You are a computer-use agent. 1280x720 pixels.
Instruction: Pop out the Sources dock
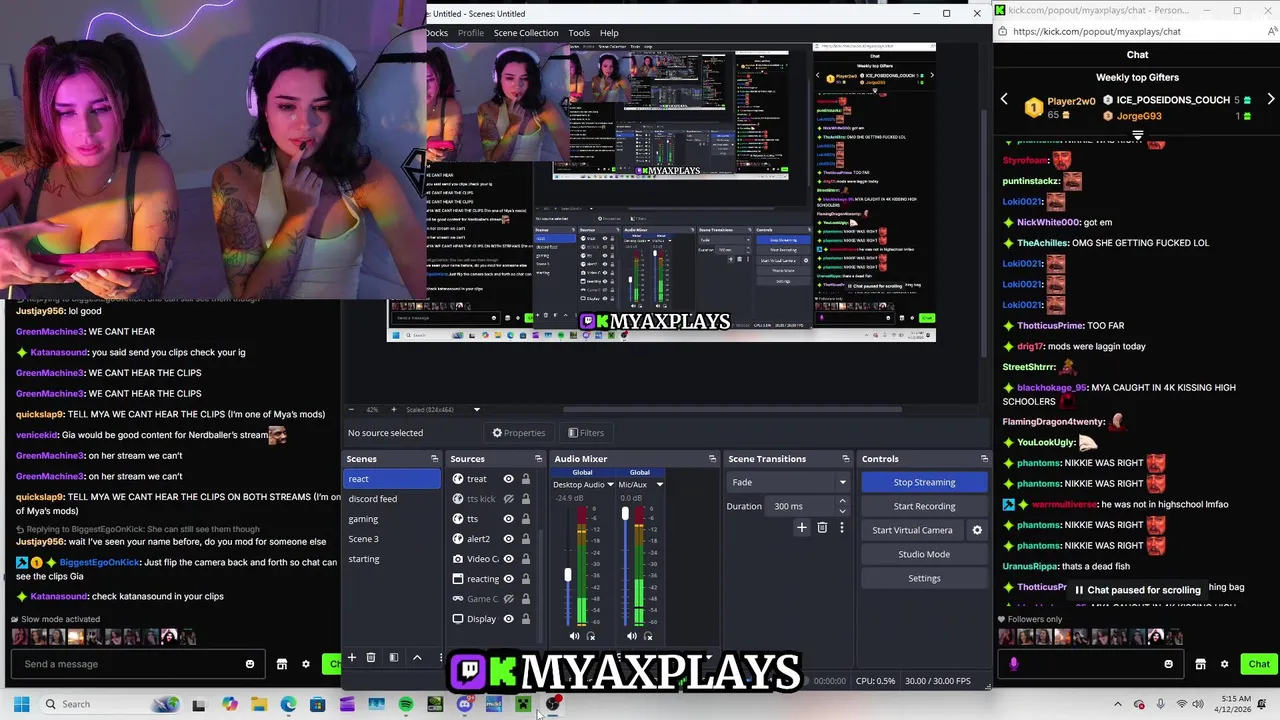tap(538, 459)
